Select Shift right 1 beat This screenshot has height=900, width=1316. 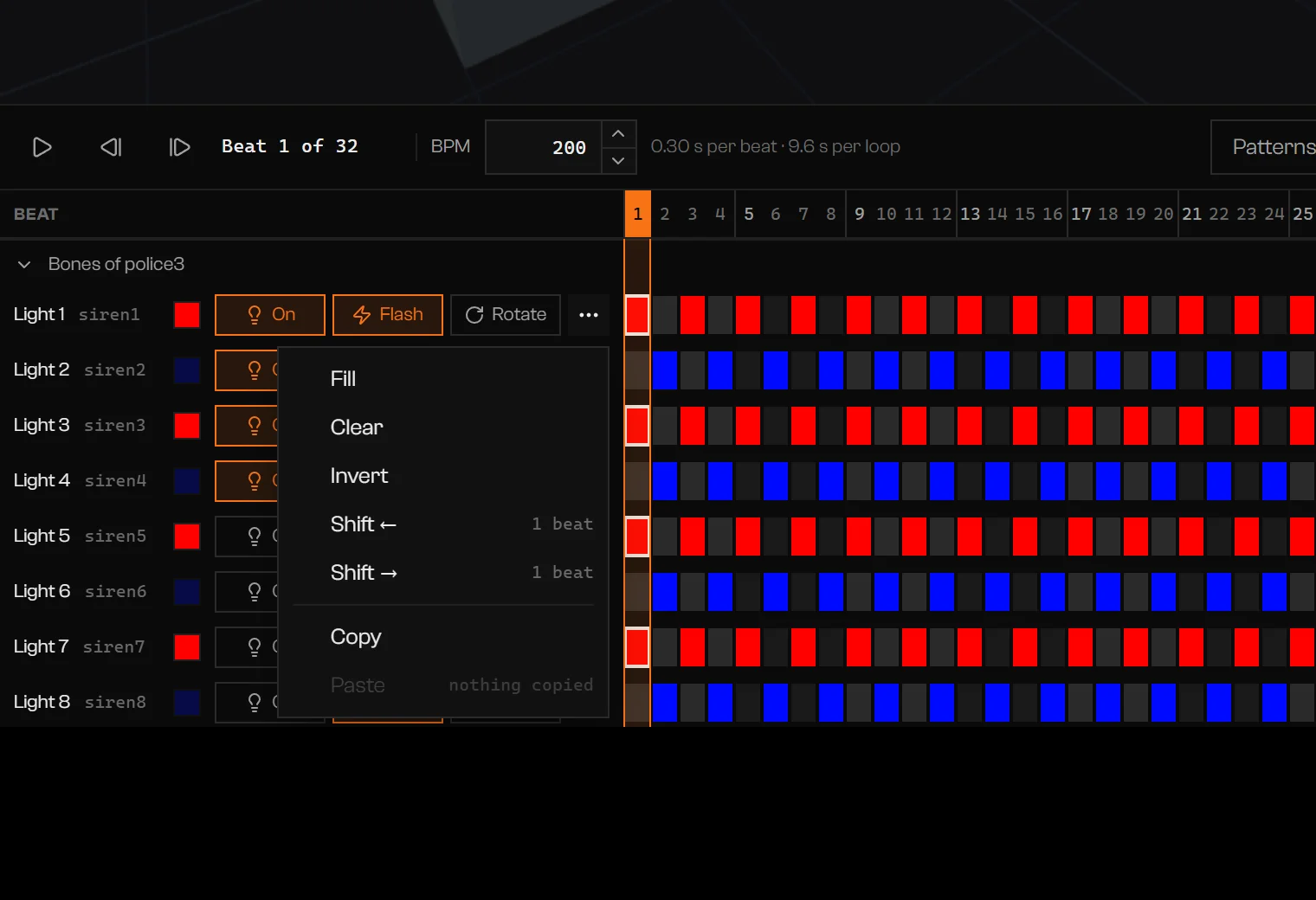(x=443, y=573)
